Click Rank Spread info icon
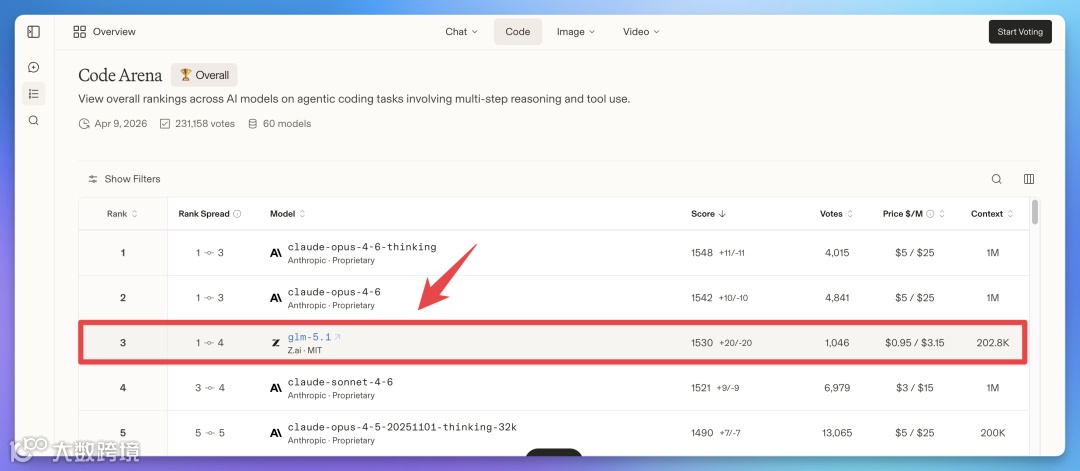 pyautogui.click(x=237, y=214)
